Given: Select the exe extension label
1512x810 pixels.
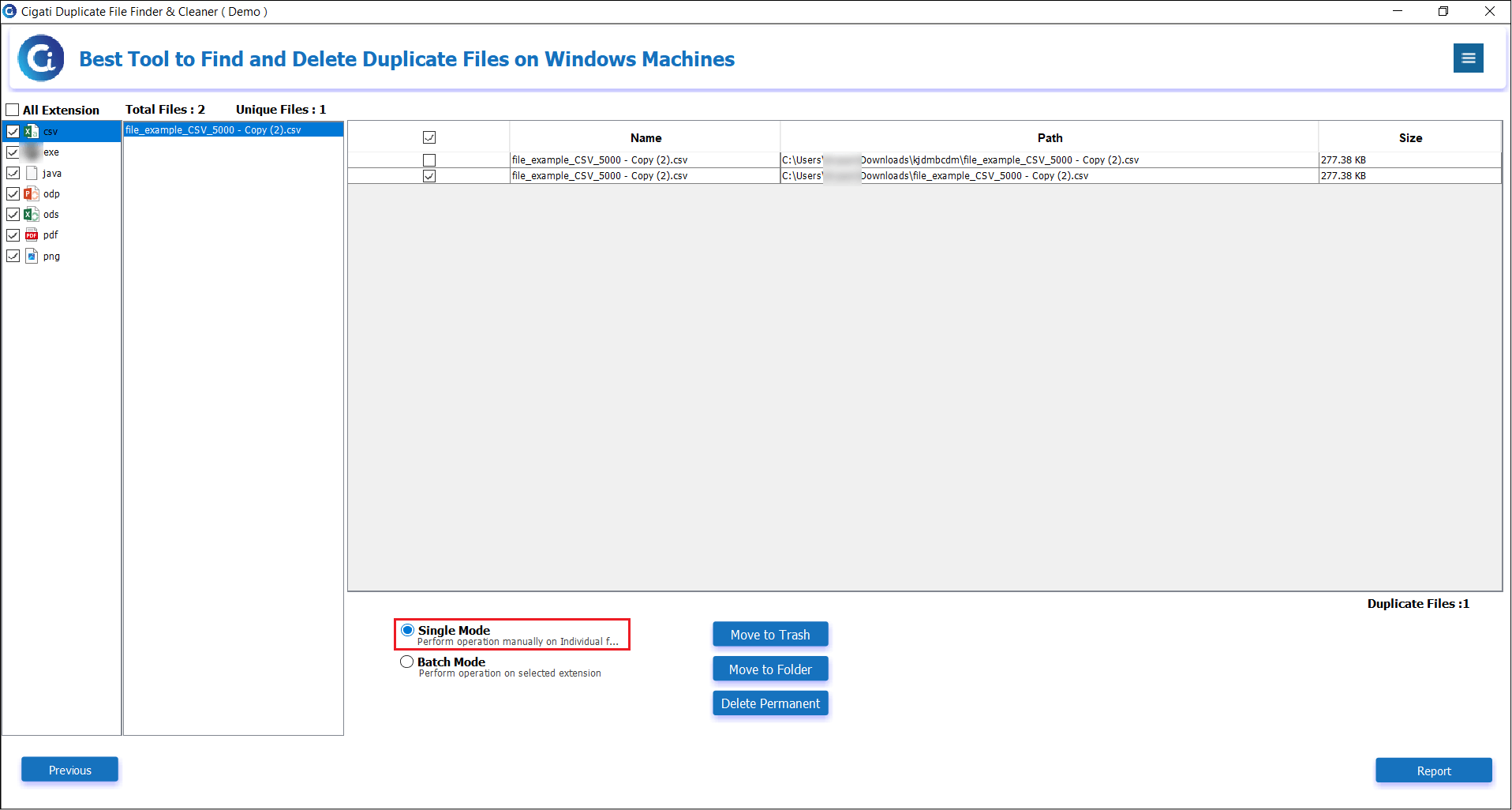Looking at the screenshot, I should [x=51, y=152].
